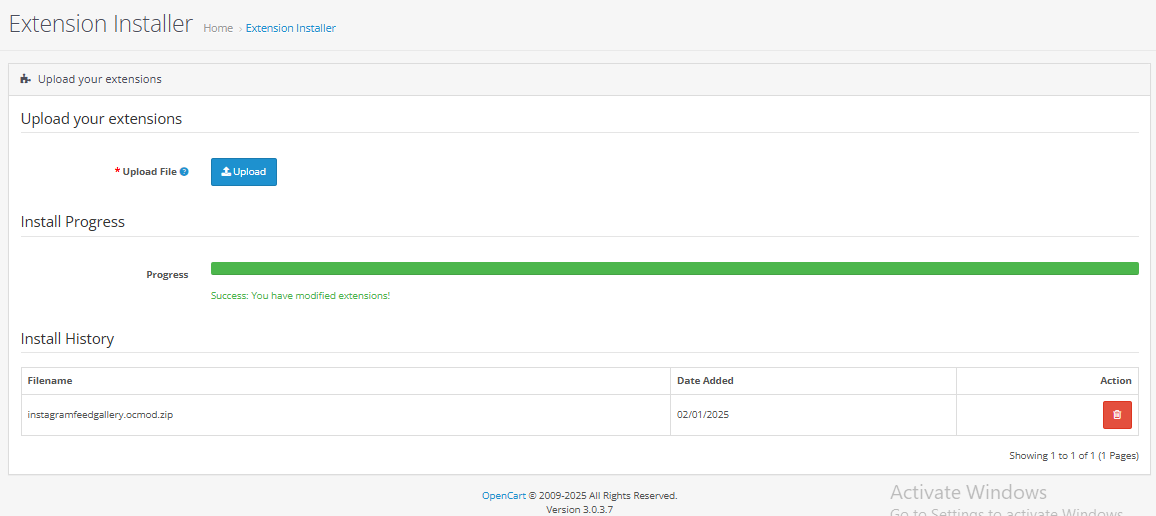Go to the Home breadcrumb
Image resolution: width=1156 pixels, height=516 pixels.
point(218,28)
